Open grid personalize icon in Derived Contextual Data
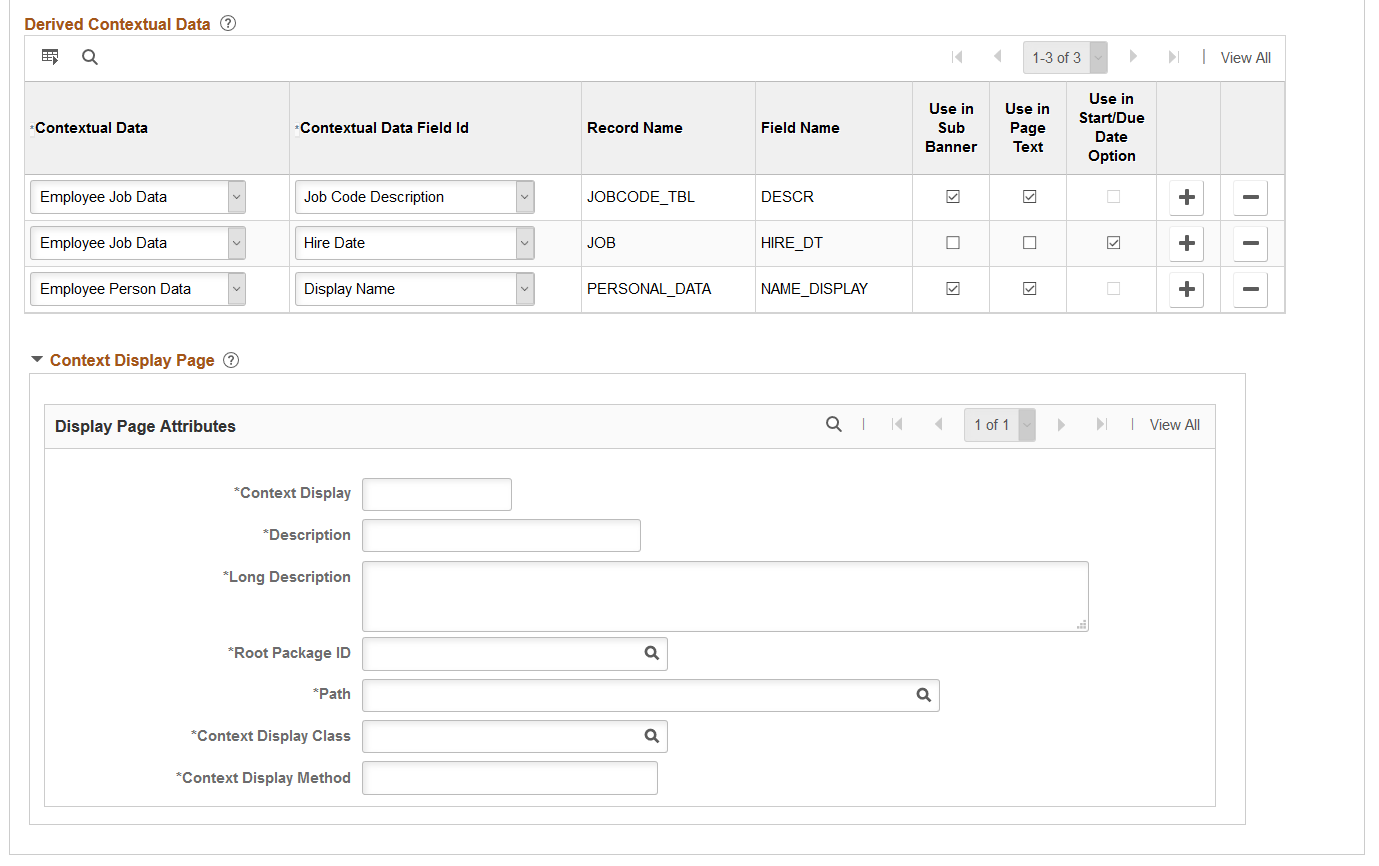1379x866 pixels. coord(50,57)
